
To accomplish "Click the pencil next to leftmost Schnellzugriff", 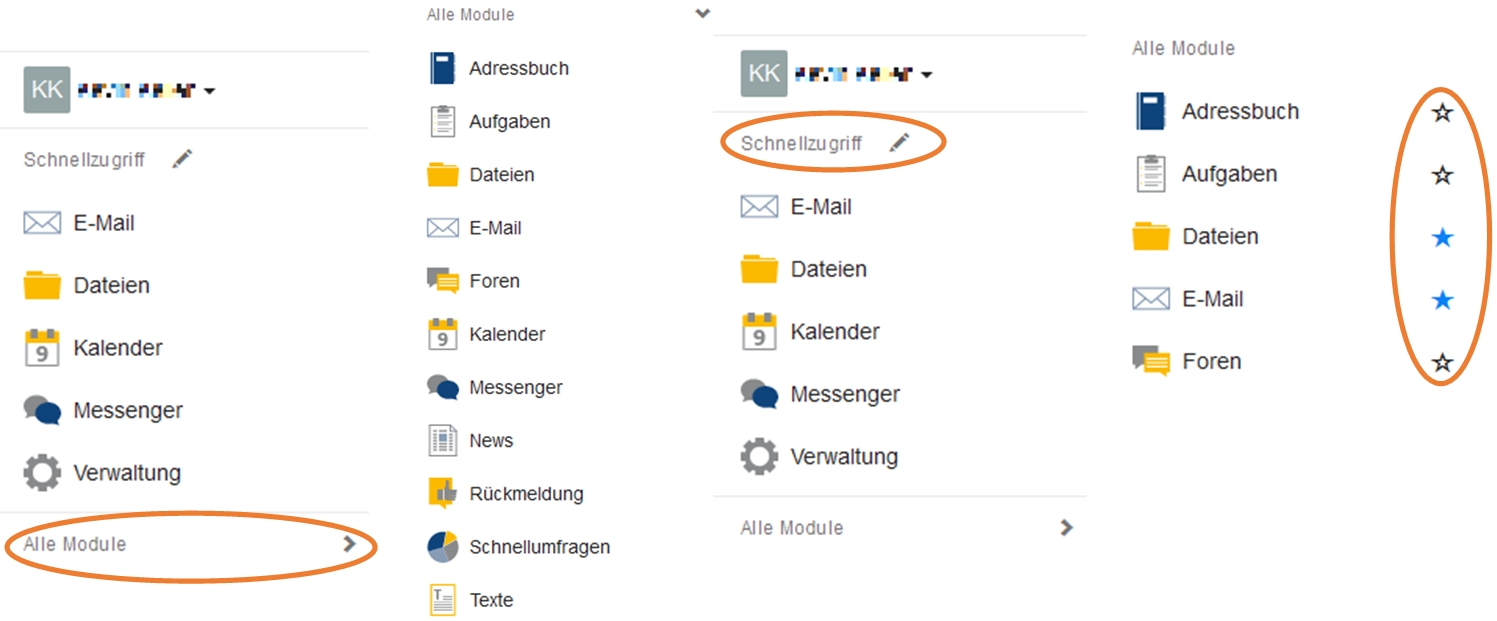I will tap(182, 159).
